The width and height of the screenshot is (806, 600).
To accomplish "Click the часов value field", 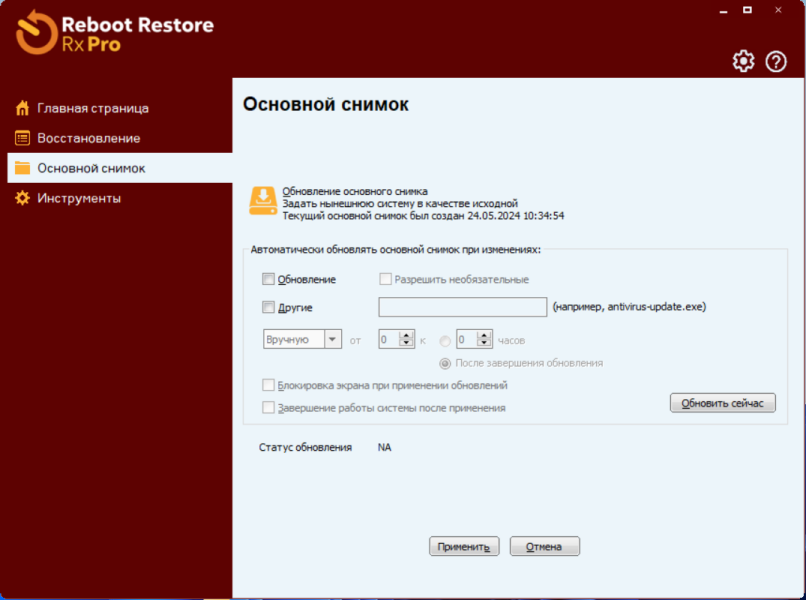I will point(467,339).
